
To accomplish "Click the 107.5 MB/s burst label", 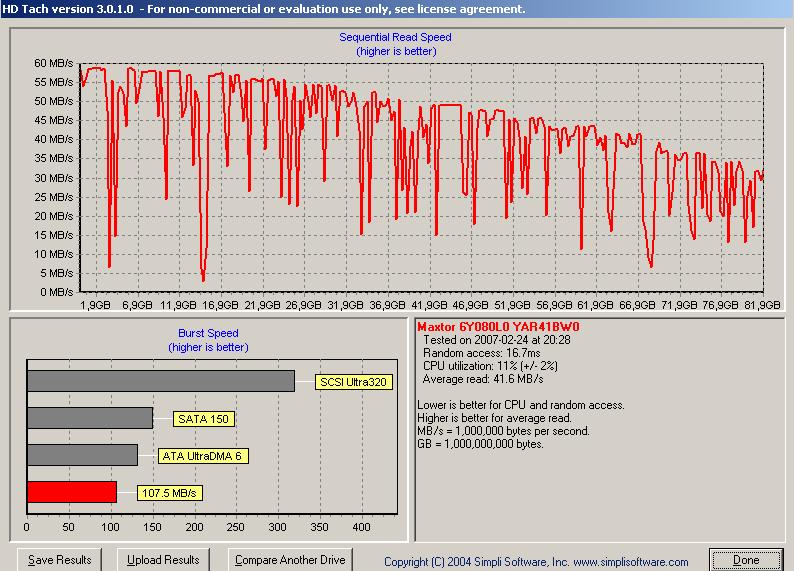I will 170,493.
